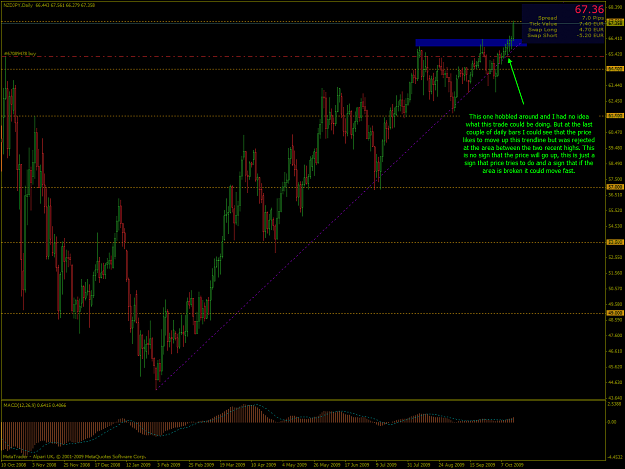This screenshot has height=469, width=625.
Task: Click the 64.000 horizontal level price tag
Action: pyautogui.click(x=615, y=69)
